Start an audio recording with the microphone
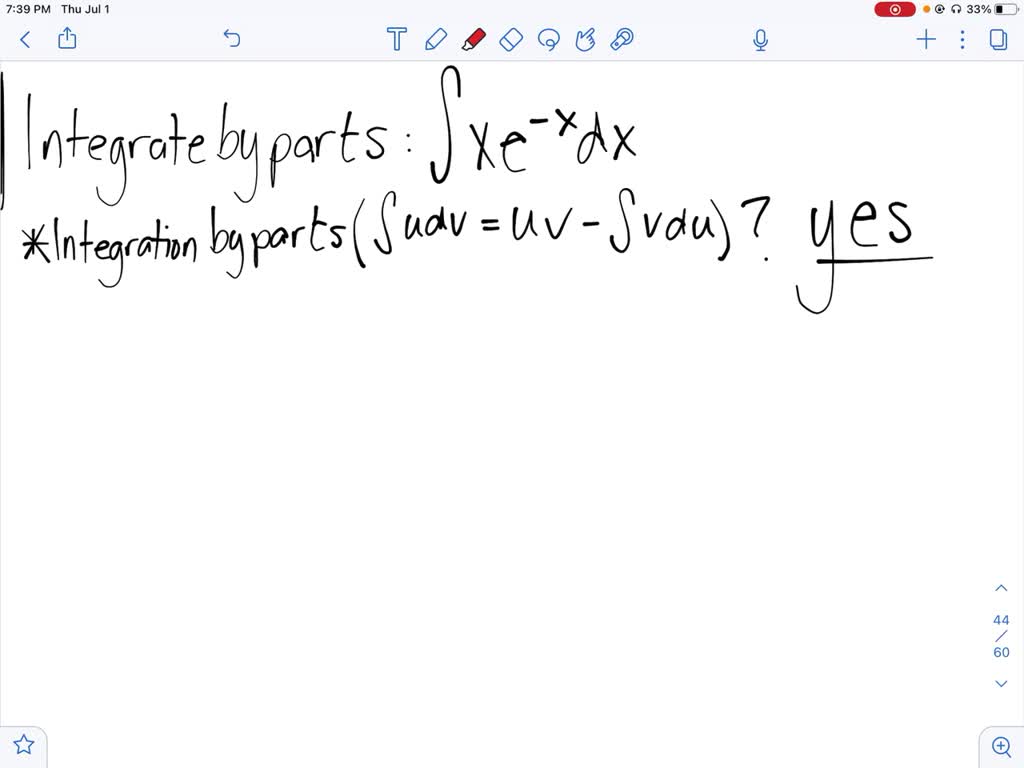Screen dimensions: 1024x768 (760, 39)
